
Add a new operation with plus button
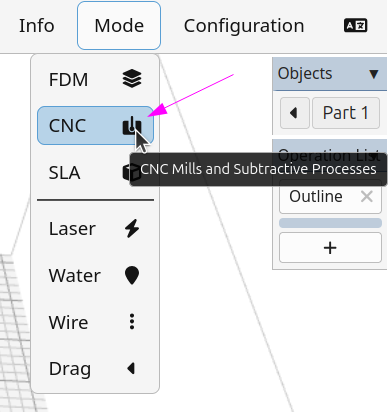(x=330, y=248)
